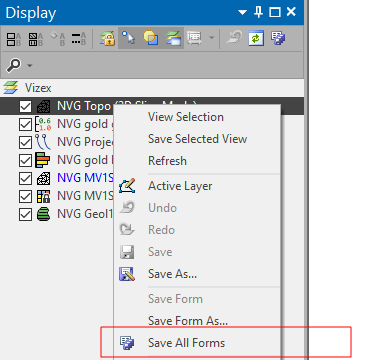
Task: Select the NVG Topo layer row
Action: (152, 106)
